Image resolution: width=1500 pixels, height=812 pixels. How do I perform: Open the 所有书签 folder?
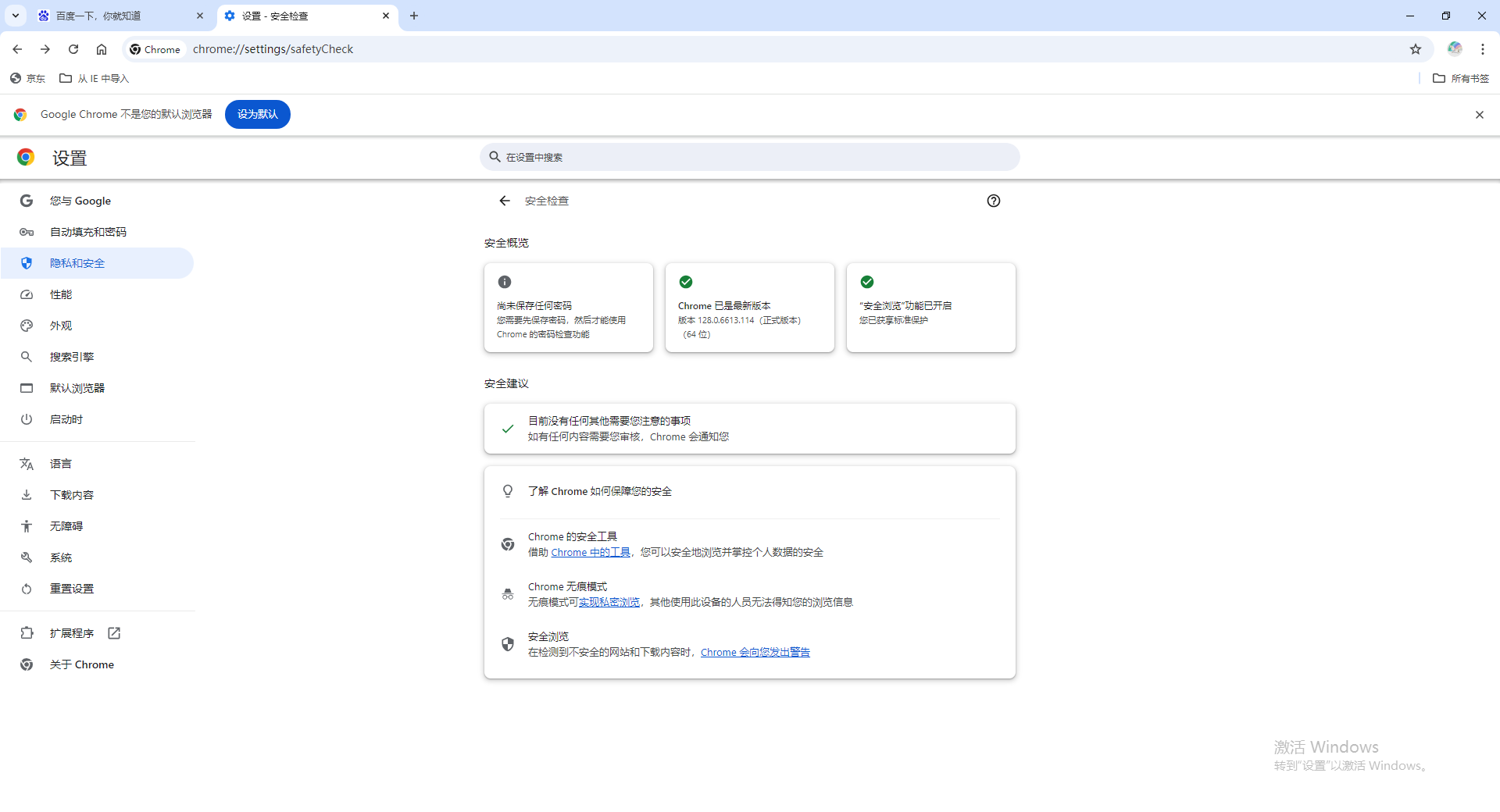click(x=1461, y=78)
